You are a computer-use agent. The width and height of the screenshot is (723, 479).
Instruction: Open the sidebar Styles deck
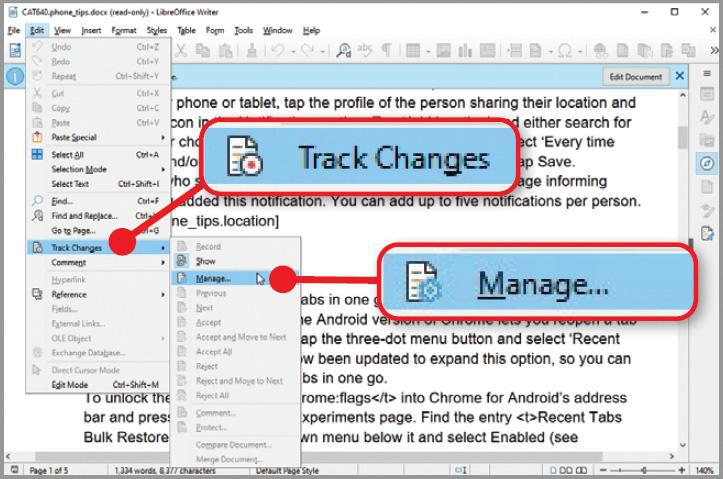click(x=707, y=117)
